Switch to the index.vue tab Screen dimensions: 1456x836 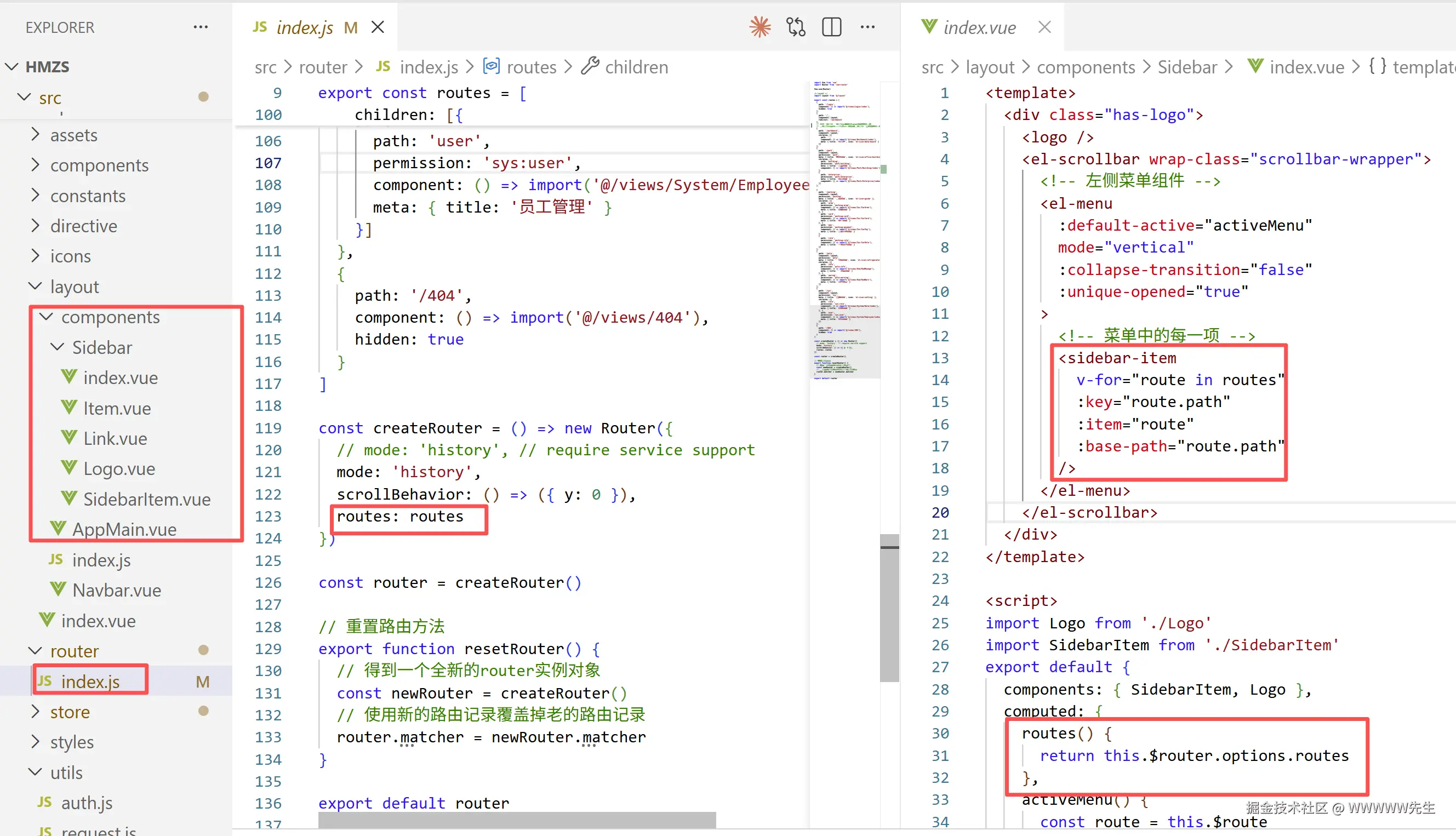click(x=979, y=27)
